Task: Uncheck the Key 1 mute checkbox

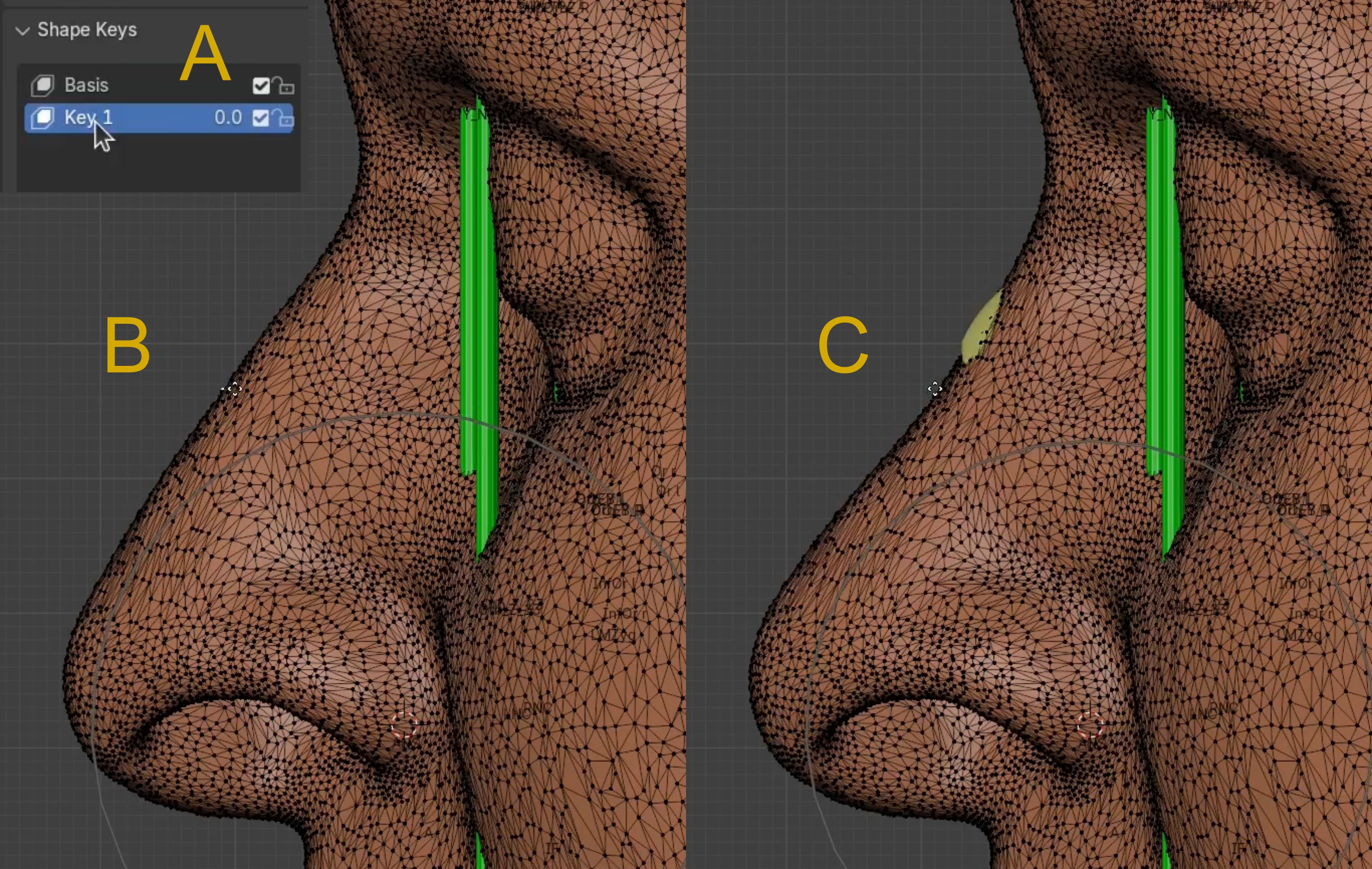Action: point(261,118)
